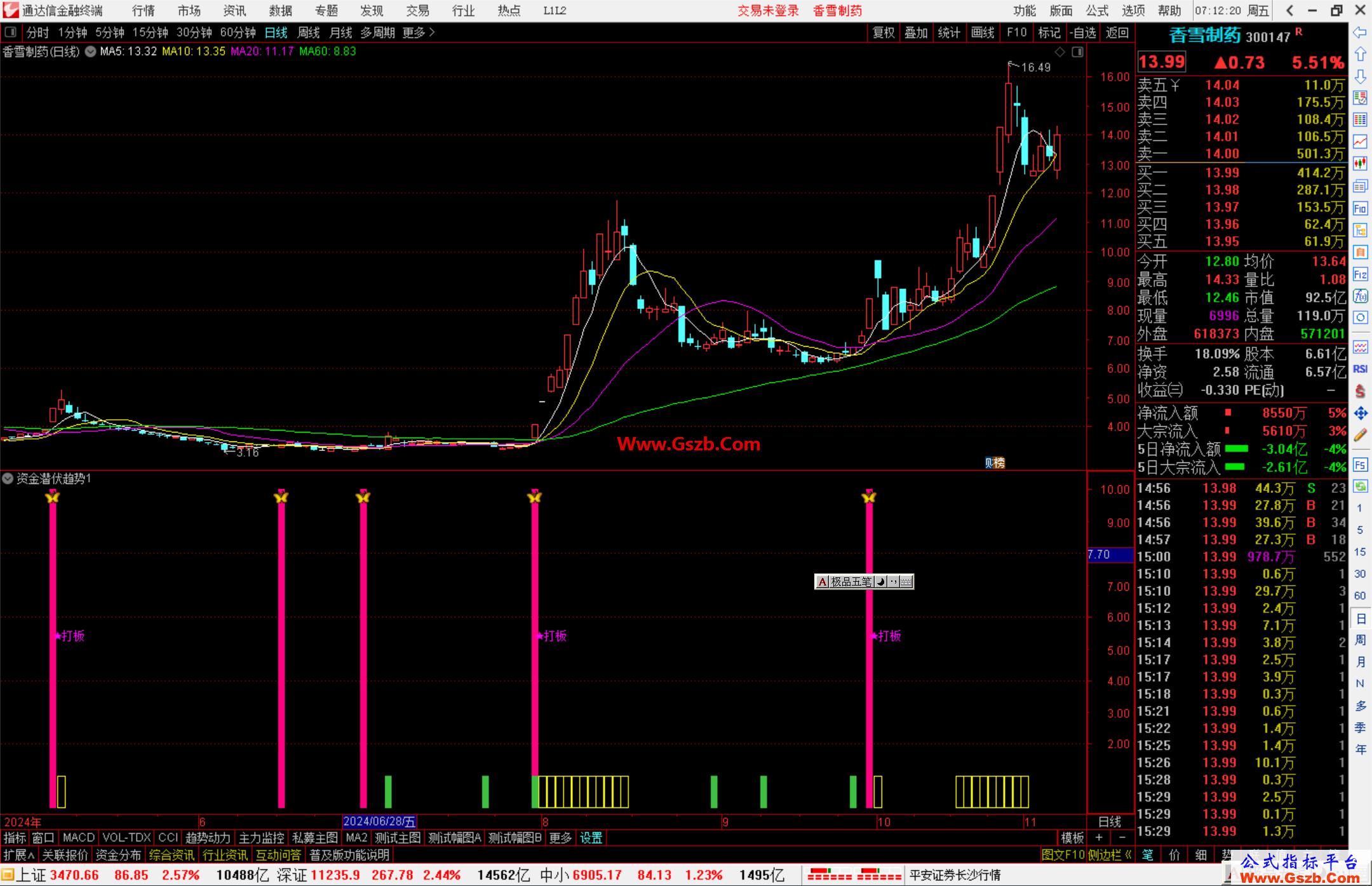Select the 笔 tab under tick list
Viewport: 1372px width, 886px height.
point(1147,855)
